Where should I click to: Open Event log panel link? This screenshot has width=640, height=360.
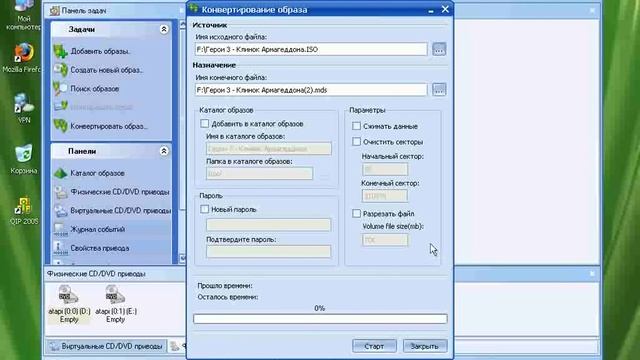click(98, 229)
